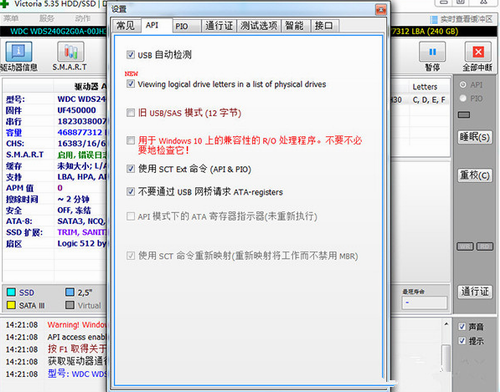Toggle 声音 sound checkbox

462,326
